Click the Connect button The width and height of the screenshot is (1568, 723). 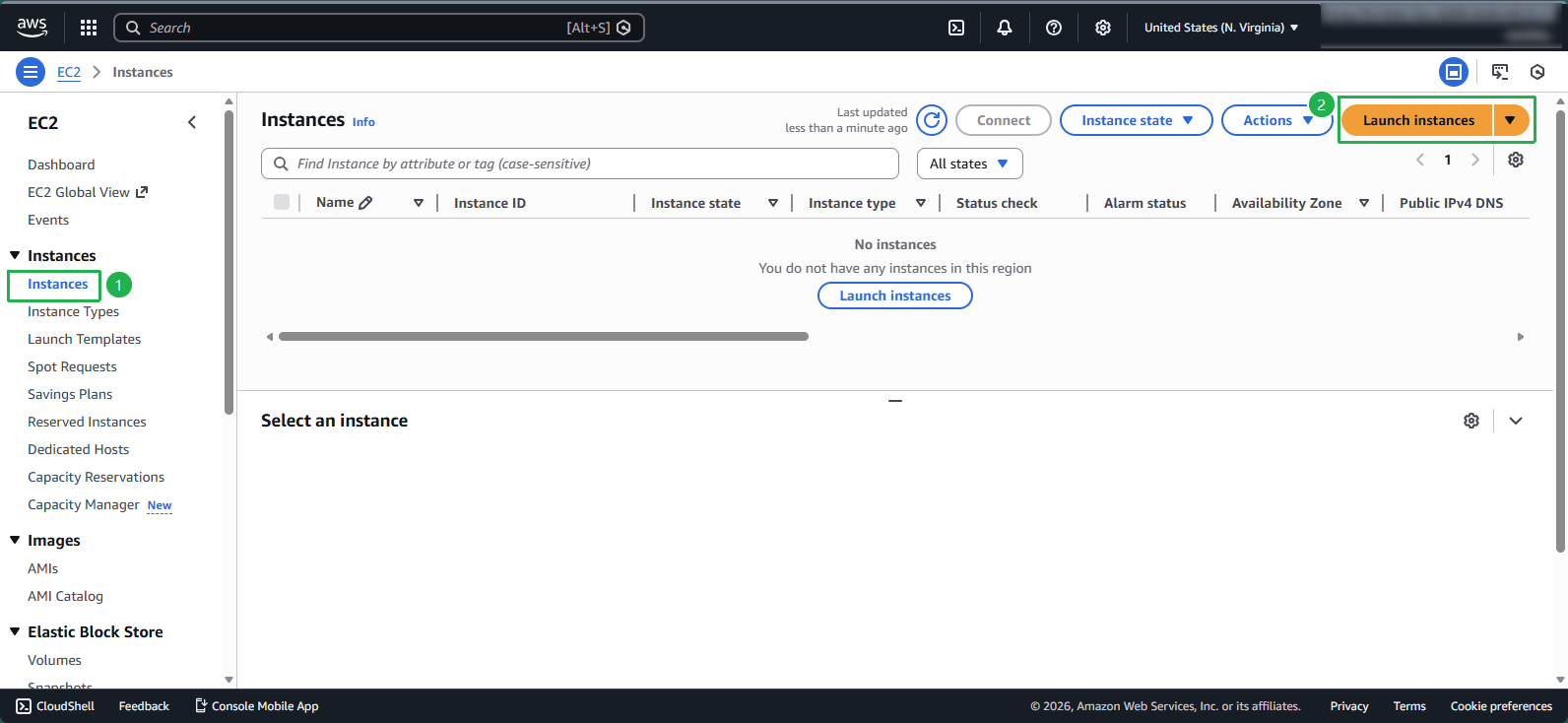tap(1004, 120)
